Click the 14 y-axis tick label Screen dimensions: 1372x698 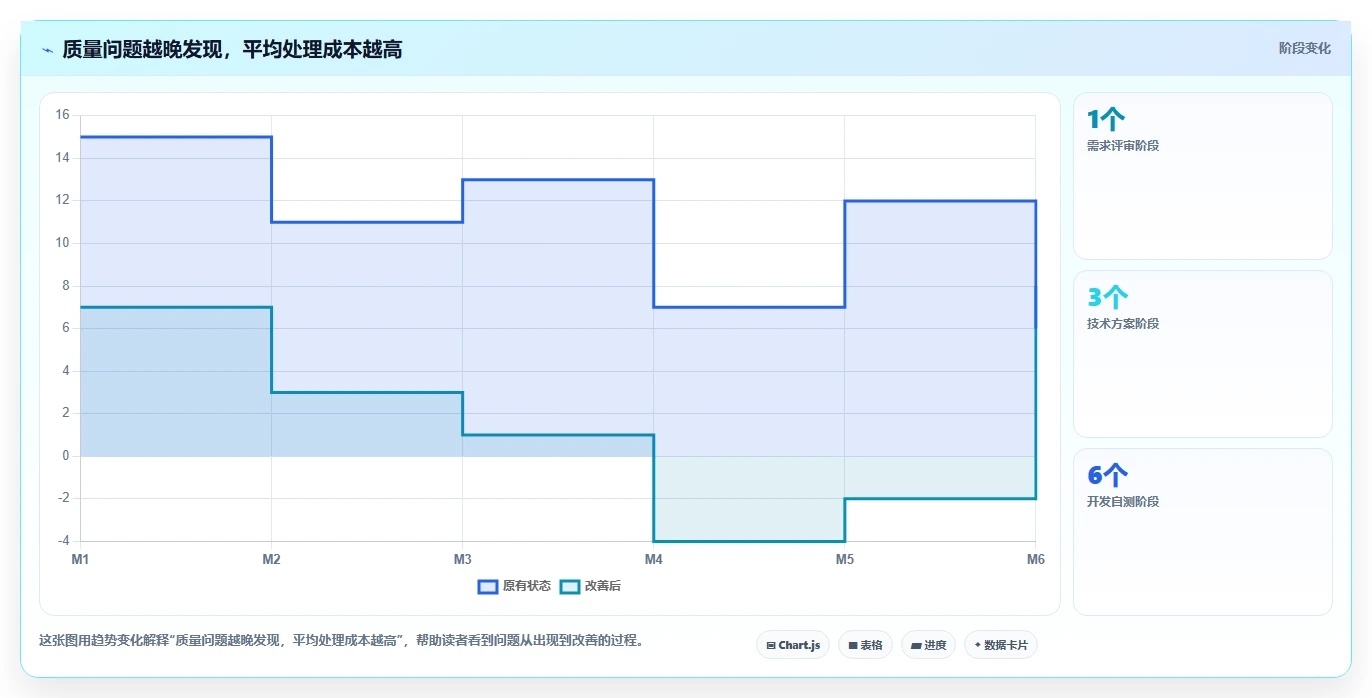point(62,158)
